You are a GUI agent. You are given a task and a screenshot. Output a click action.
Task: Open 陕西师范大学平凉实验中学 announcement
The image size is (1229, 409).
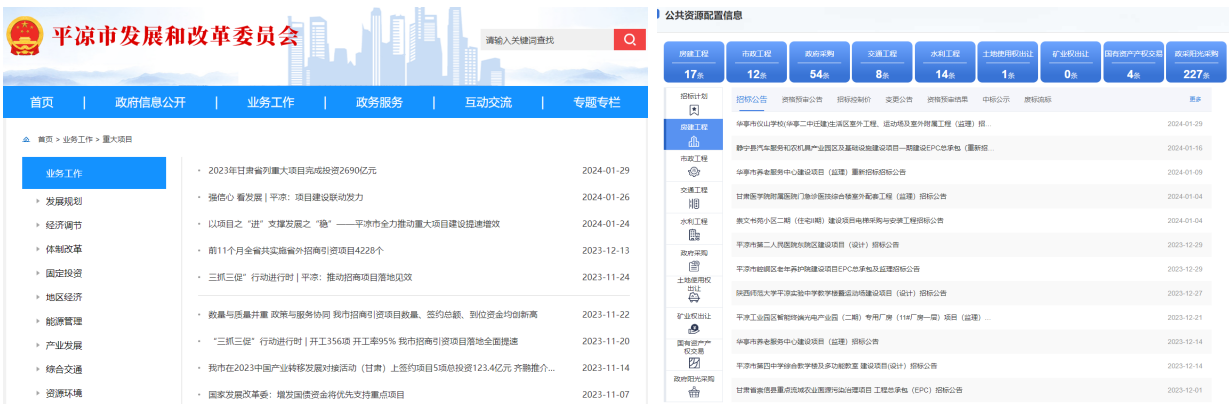pos(840,293)
